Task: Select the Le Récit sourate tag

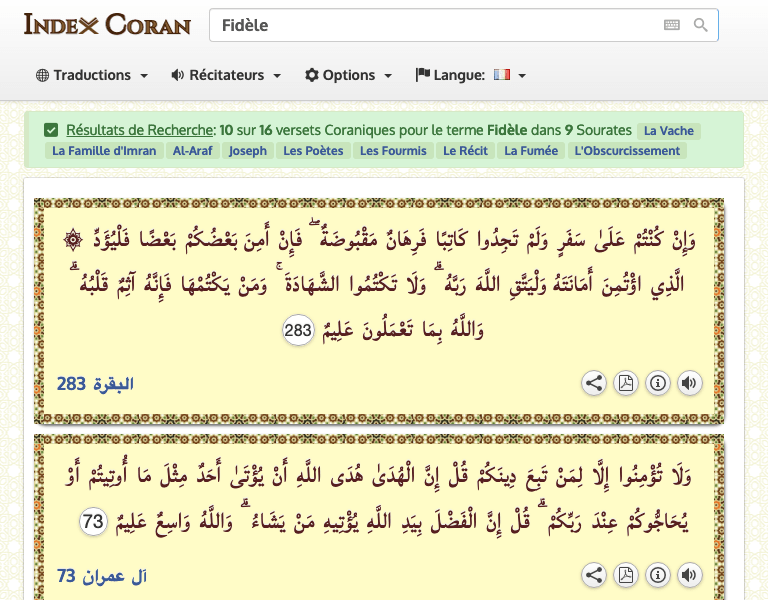Action: click(465, 151)
